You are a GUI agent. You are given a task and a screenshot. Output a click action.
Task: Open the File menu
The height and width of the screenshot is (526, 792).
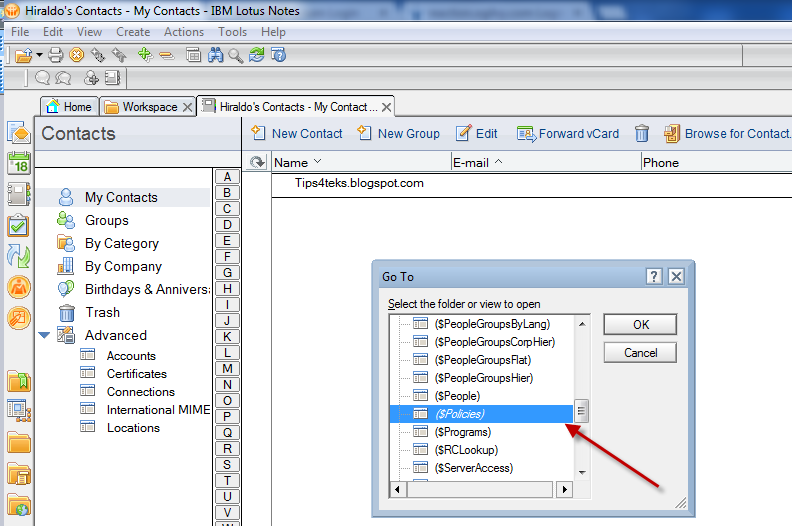(x=20, y=32)
